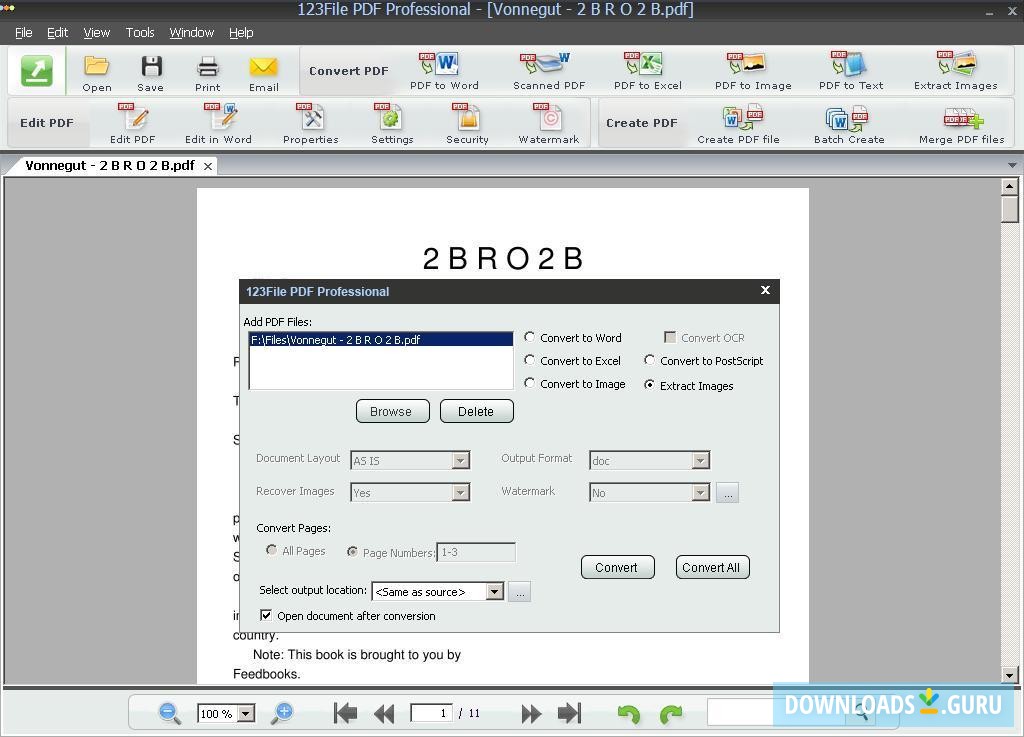Choose the Page Numbers radio button
1024x737 pixels.
pos(352,552)
